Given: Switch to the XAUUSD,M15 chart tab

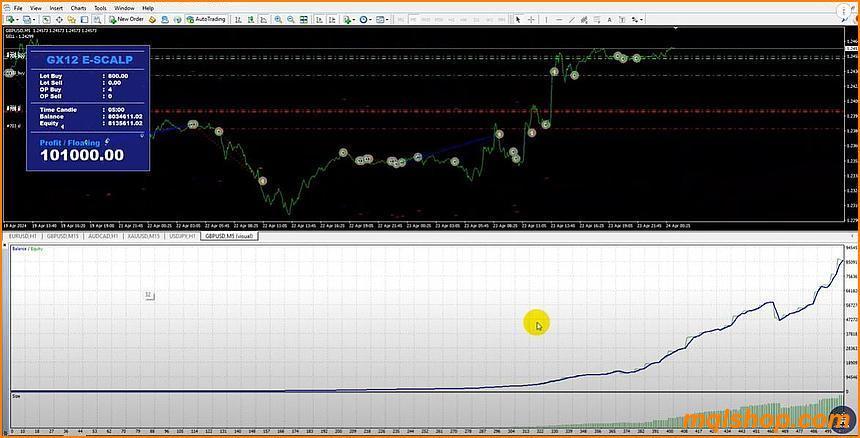Looking at the screenshot, I should click(x=143, y=236).
